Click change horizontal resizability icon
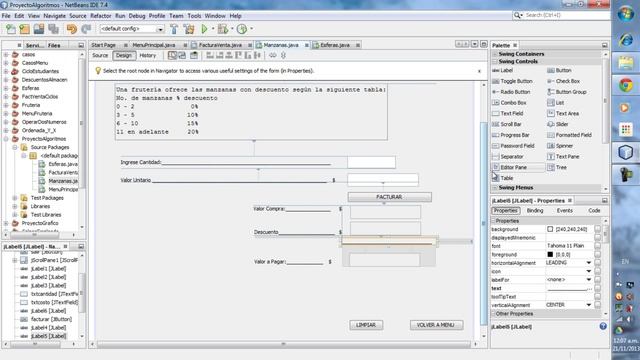 (x=273, y=56)
